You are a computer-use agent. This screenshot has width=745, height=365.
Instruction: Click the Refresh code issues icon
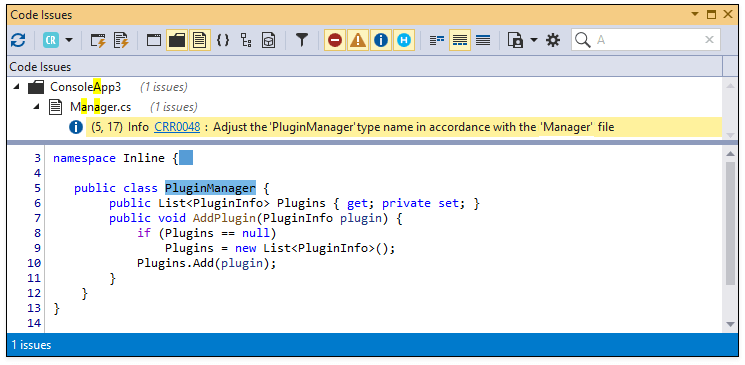pos(18,40)
